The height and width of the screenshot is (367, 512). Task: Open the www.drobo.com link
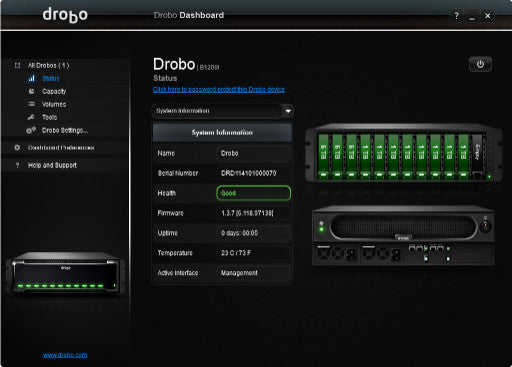point(65,355)
